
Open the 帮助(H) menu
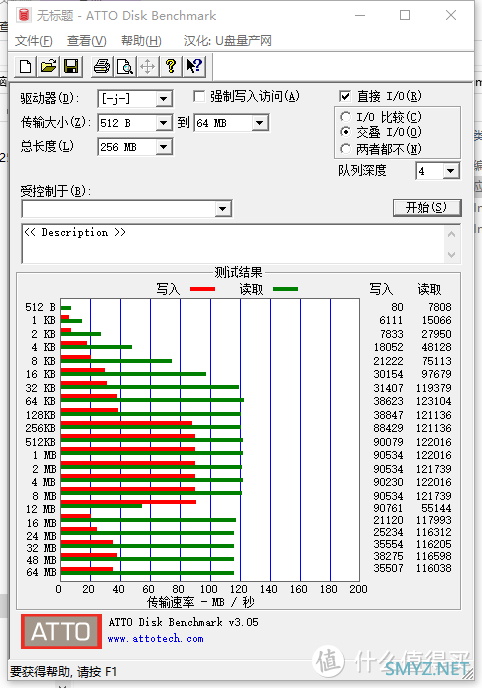[141, 41]
